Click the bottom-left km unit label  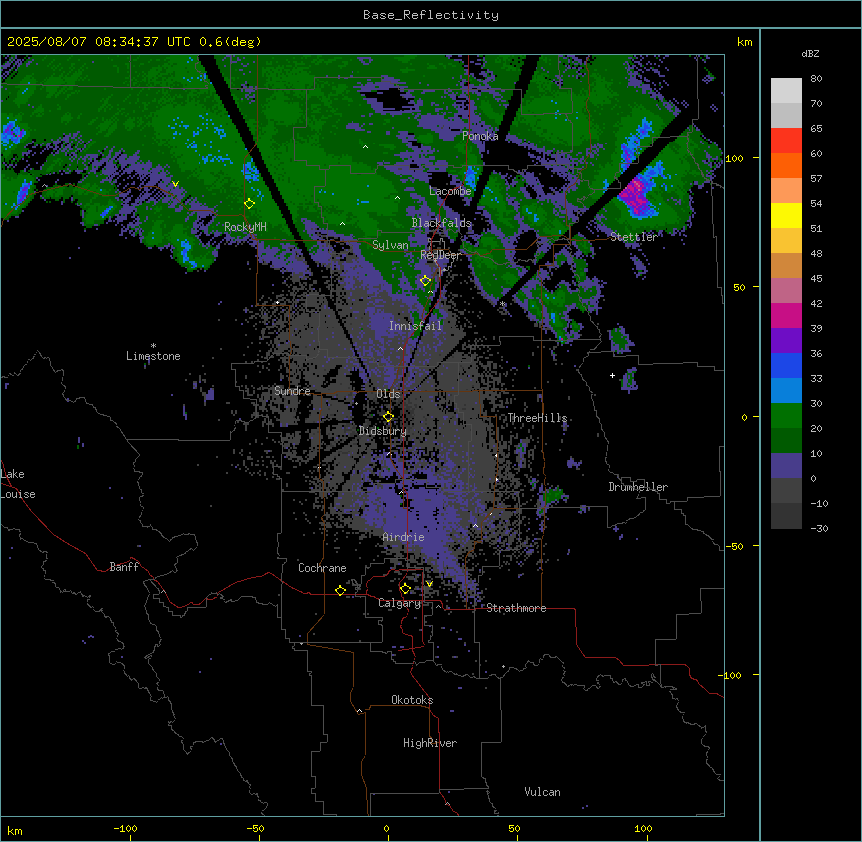tap(15, 831)
